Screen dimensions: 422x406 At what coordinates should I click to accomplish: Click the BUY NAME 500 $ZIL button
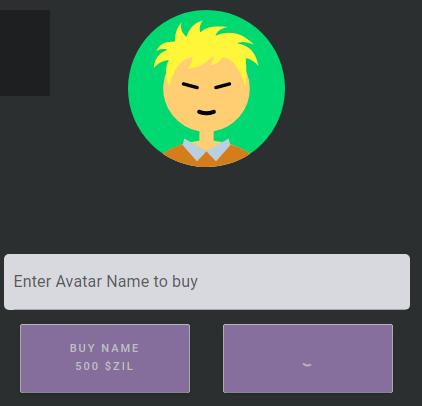[105, 358]
